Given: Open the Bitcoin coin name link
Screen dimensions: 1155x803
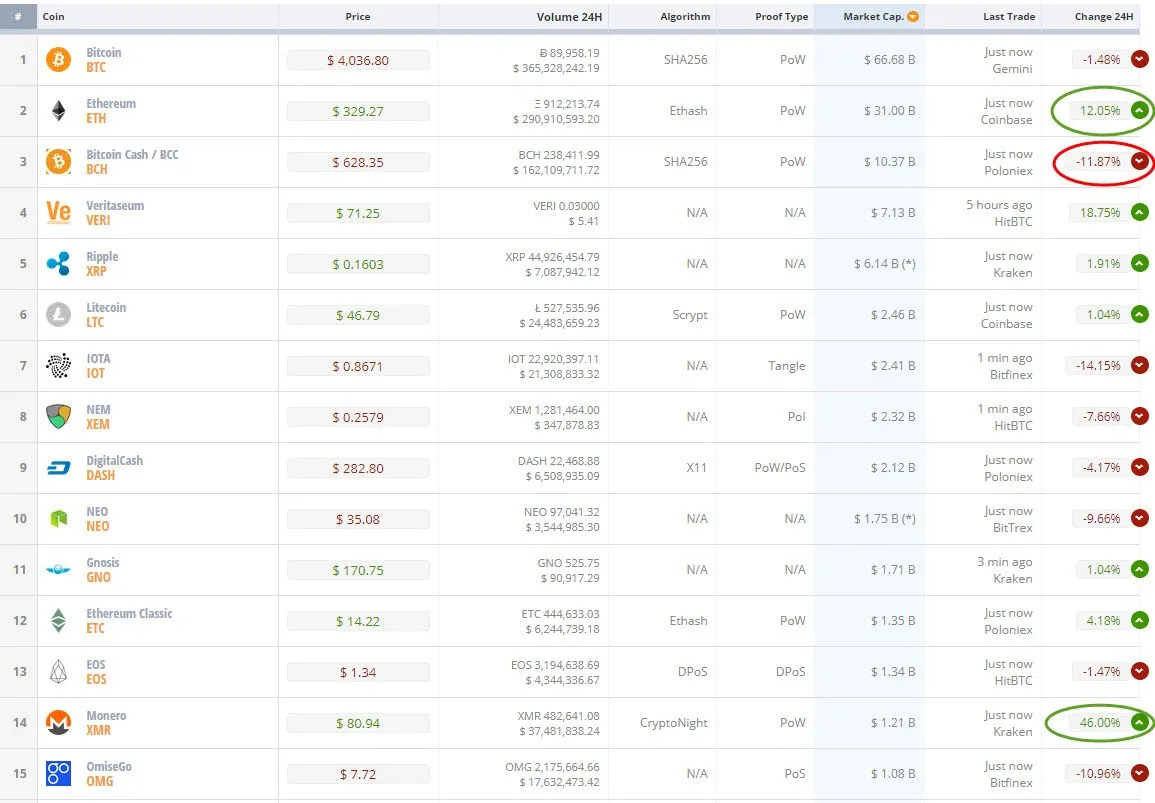Looking at the screenshot, I should pyautogui.click(x=104, y=52).
